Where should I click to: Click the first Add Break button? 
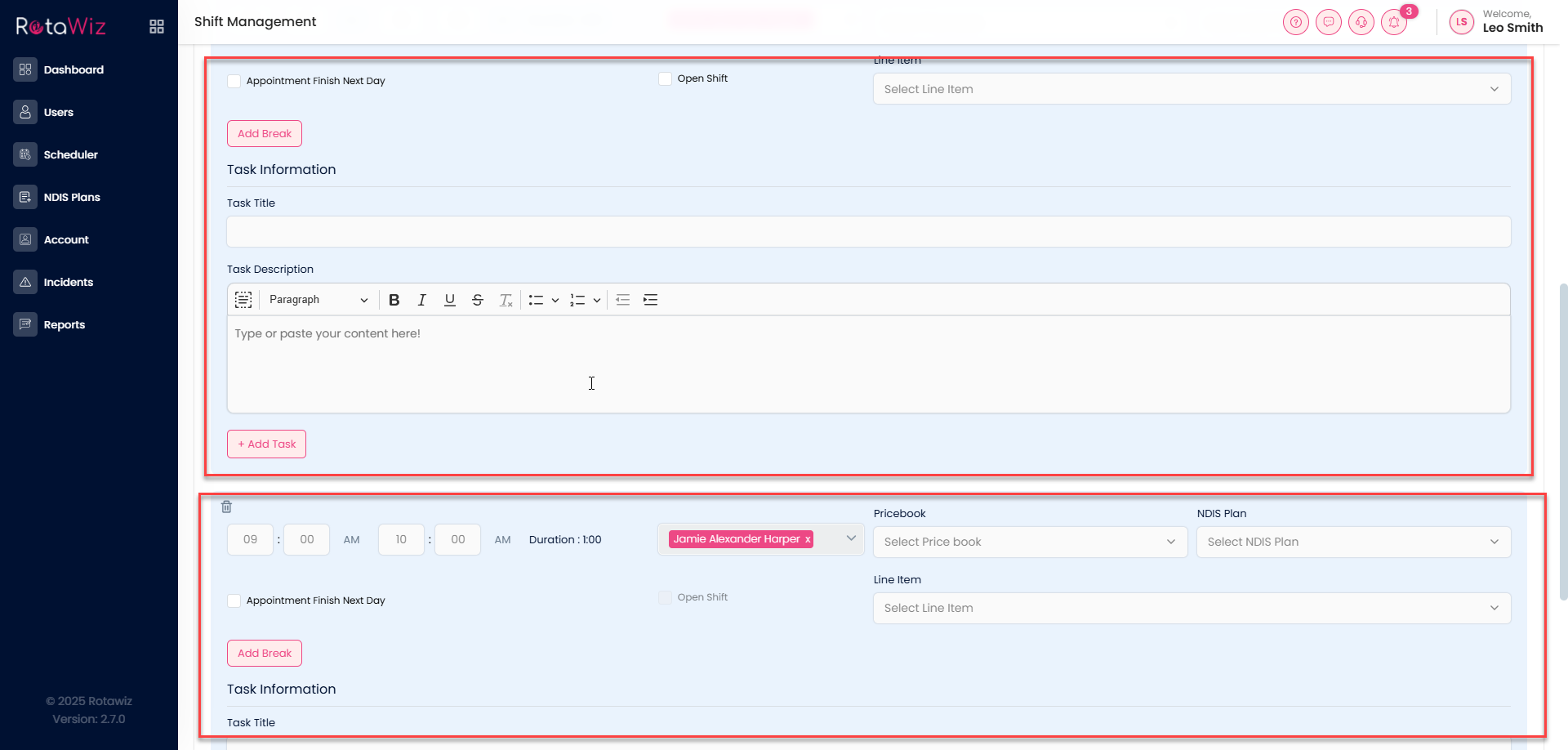[264, 133]
